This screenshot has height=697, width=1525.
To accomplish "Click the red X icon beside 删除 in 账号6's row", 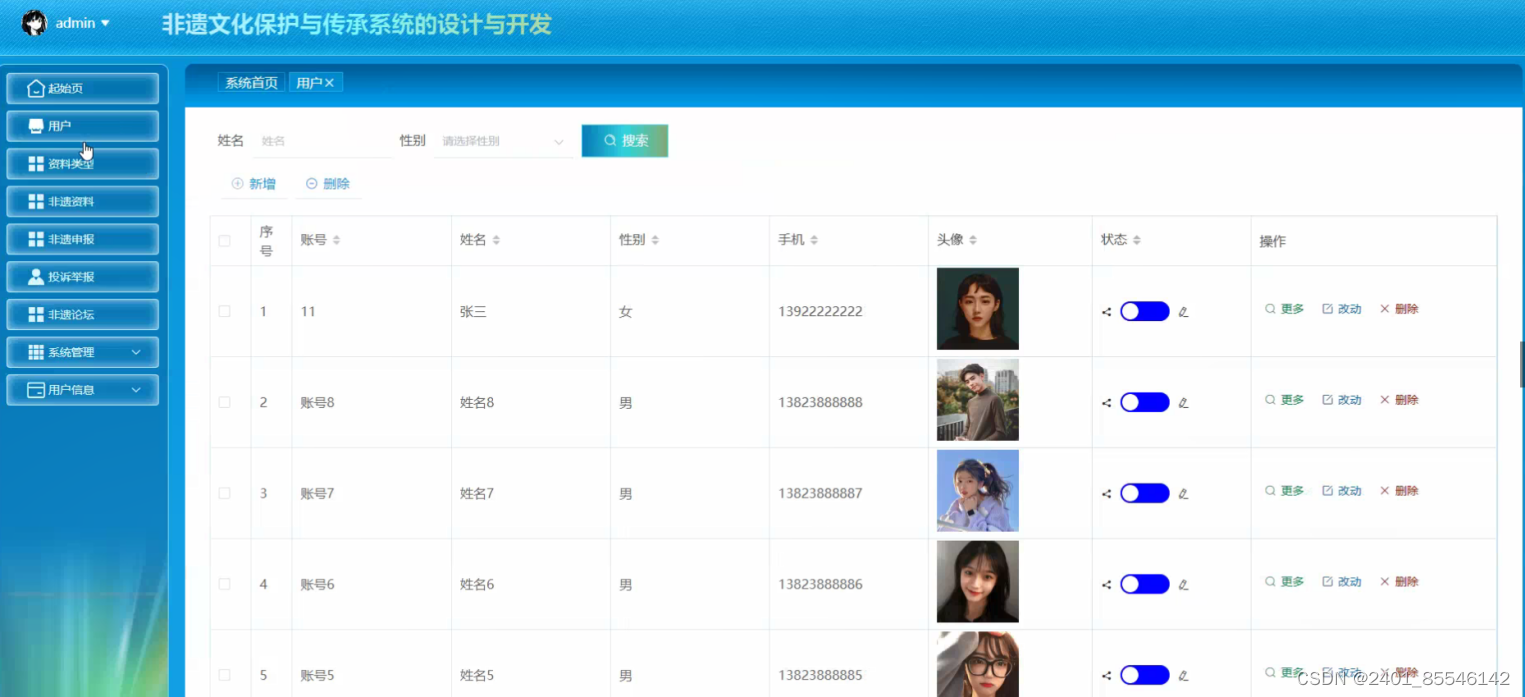I will coord(1385,581).
